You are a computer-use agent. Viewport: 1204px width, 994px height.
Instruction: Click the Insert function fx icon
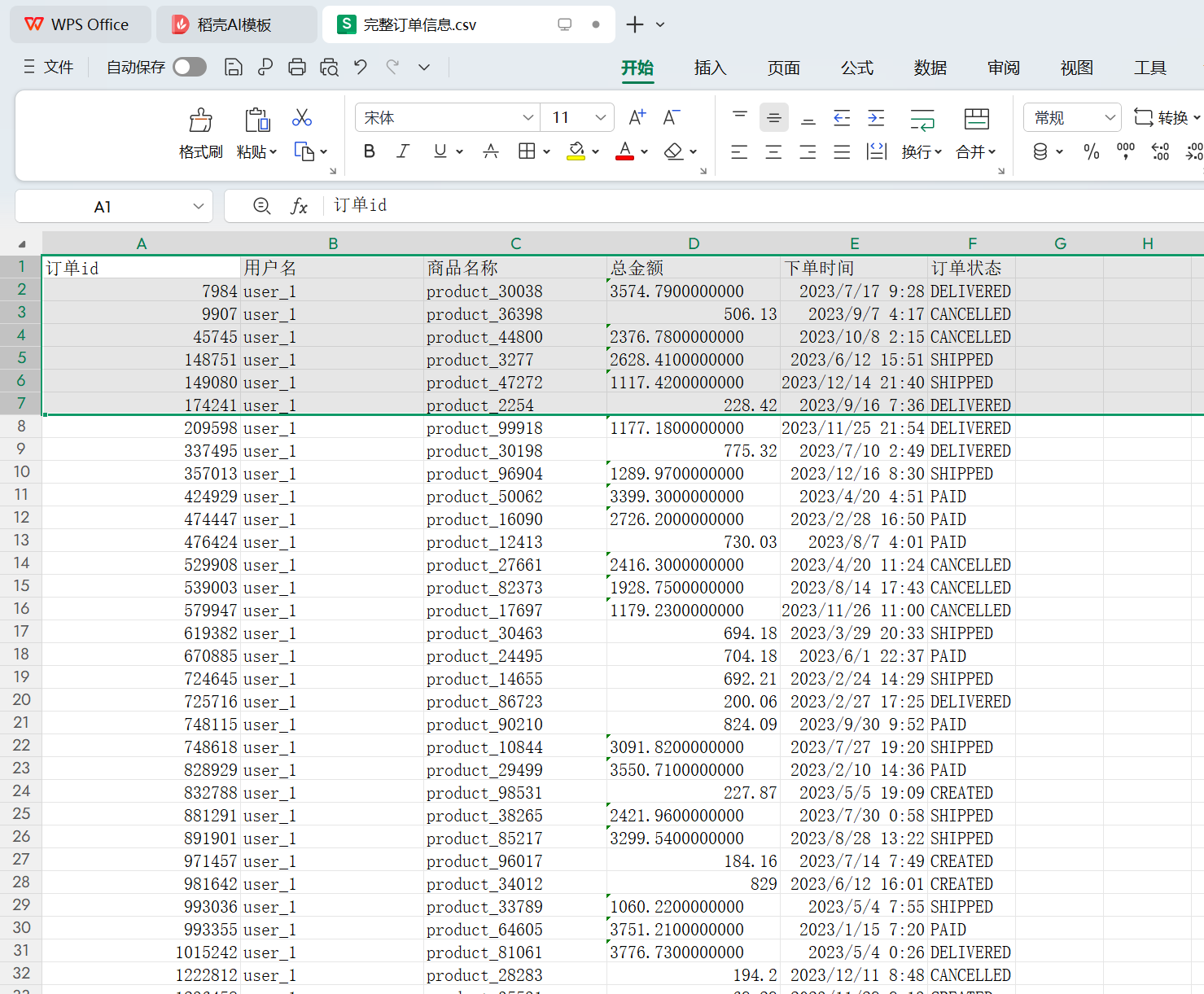[x=299, y=207]
